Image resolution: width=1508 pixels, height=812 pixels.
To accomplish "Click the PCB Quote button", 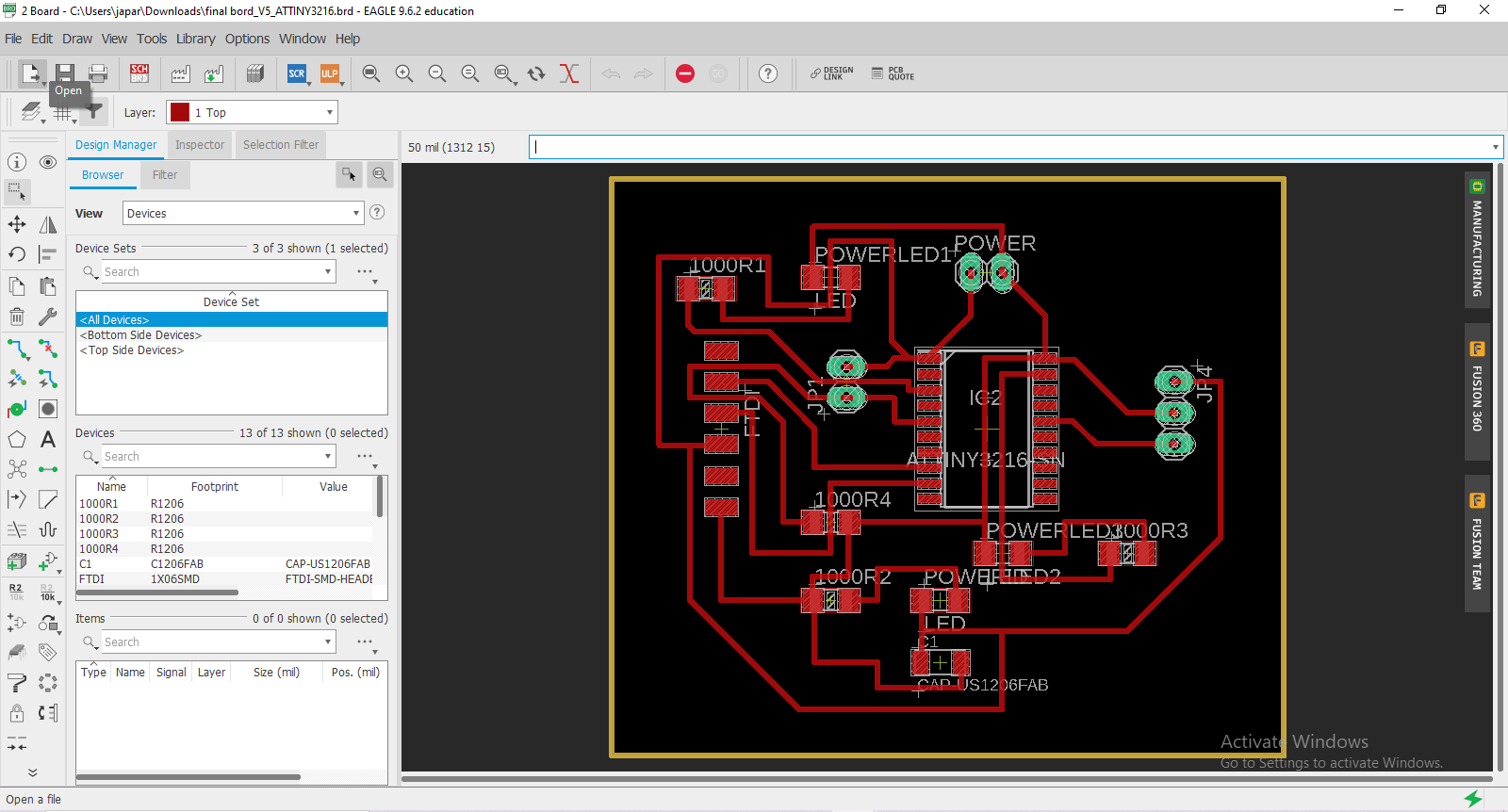I will click(893, 73).
